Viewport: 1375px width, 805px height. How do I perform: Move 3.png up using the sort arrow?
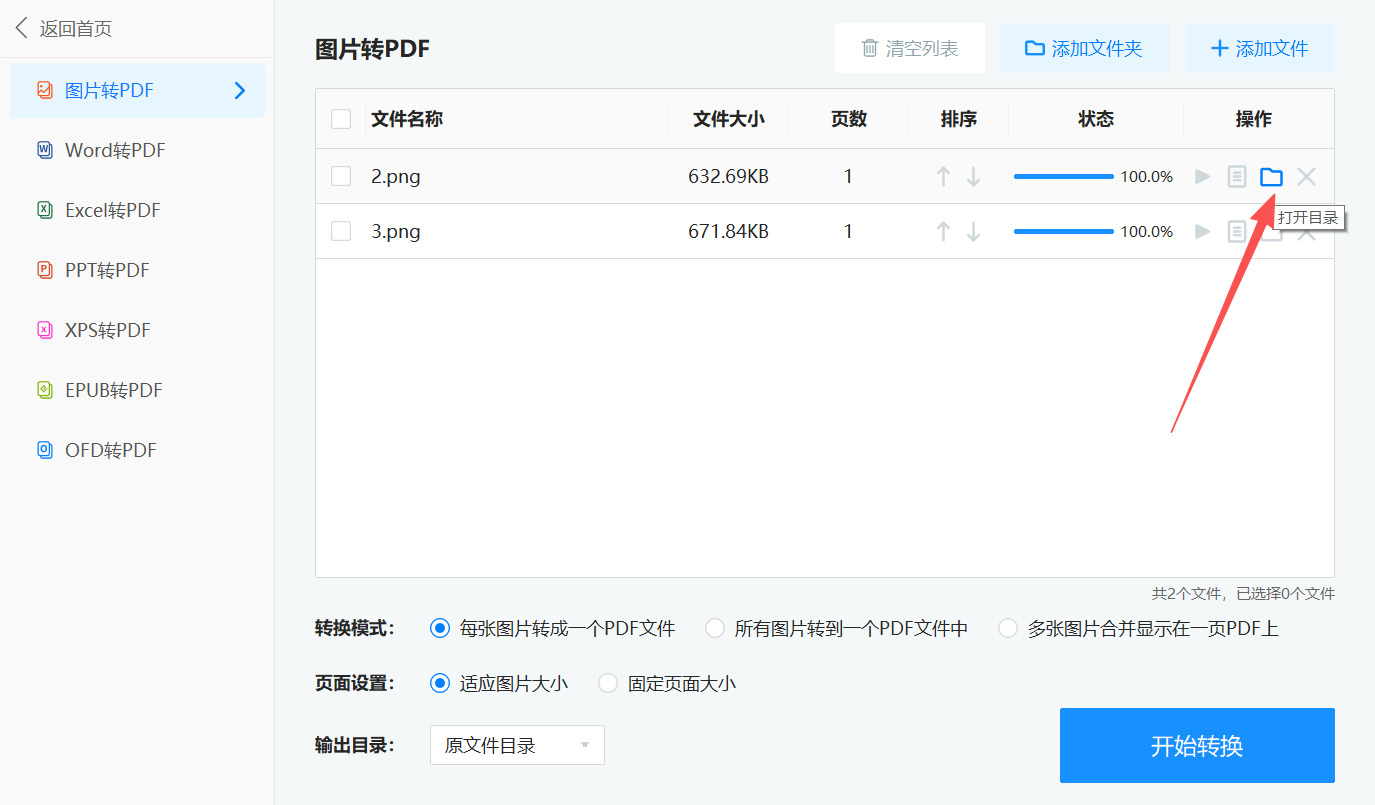943,231
